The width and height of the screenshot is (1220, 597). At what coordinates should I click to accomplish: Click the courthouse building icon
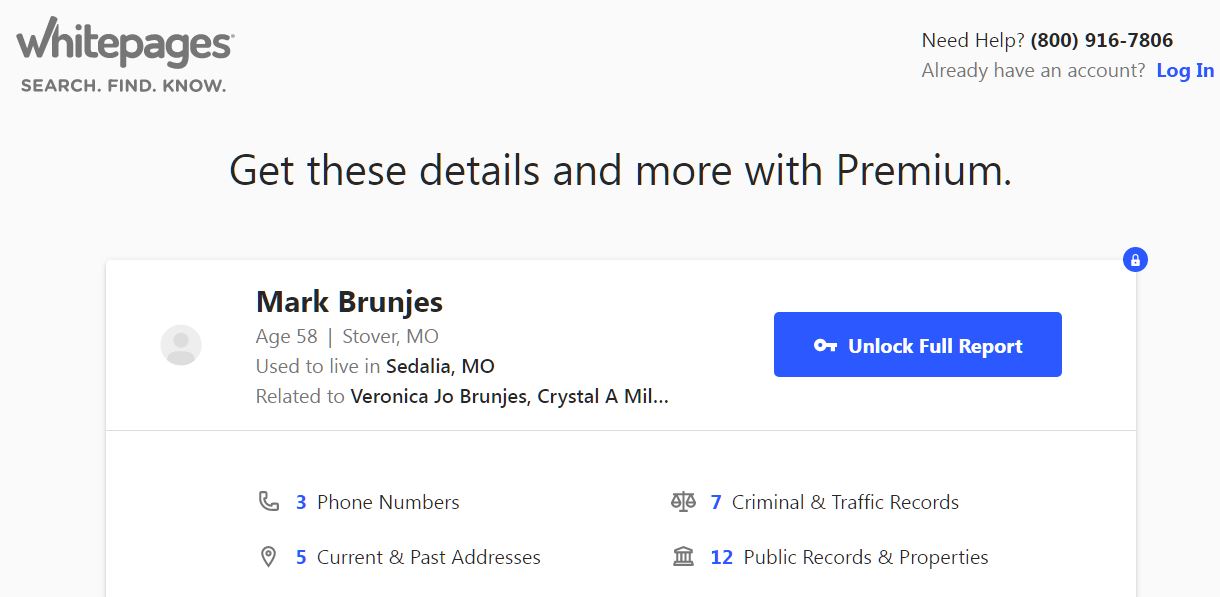pos(683,557)
